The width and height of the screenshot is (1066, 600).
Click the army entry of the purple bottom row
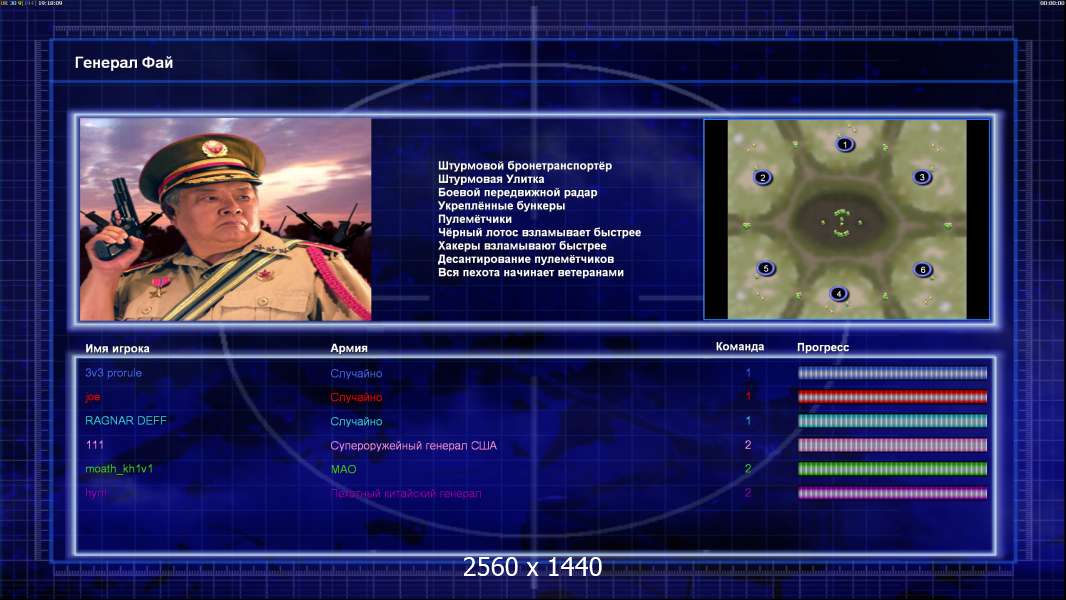tap(406, 493)
